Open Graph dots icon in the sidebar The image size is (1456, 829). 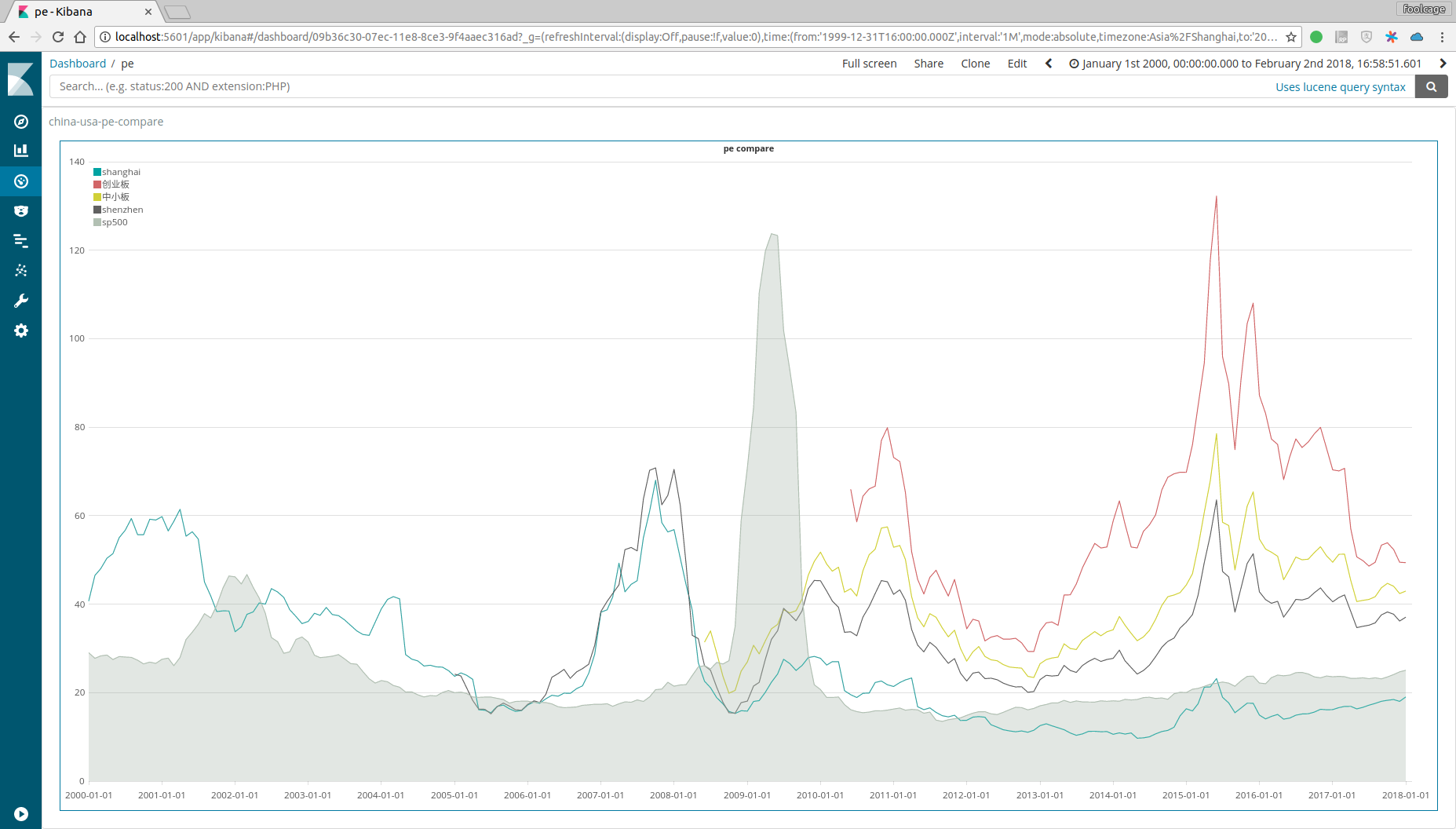pos(21,271)
